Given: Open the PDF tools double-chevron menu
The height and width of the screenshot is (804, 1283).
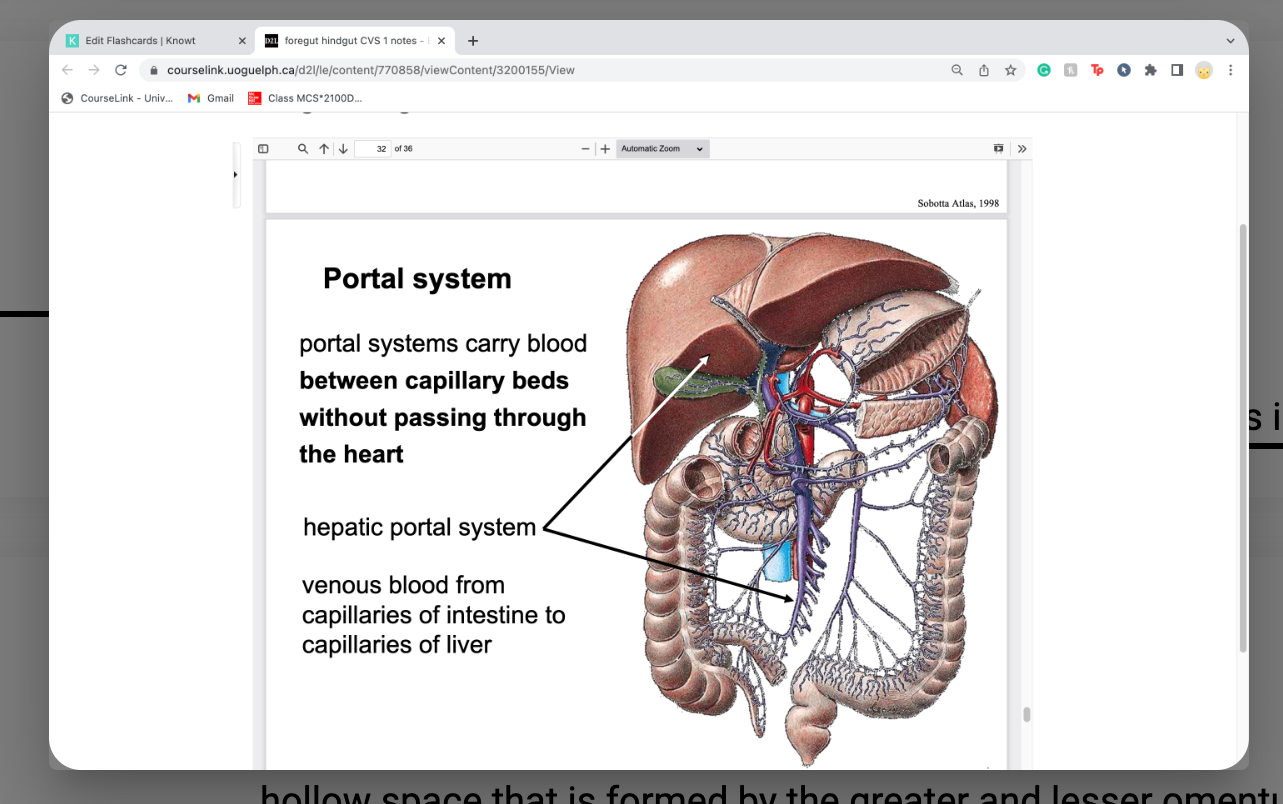Looking at the screenshot, I should pos(1022,149).
